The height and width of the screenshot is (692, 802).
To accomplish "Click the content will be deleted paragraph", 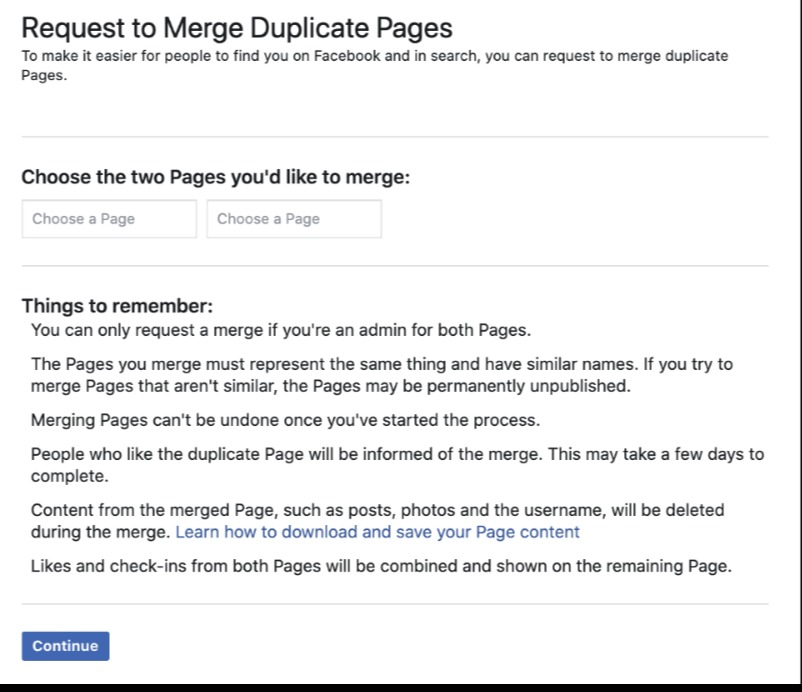I will [377, 521].
